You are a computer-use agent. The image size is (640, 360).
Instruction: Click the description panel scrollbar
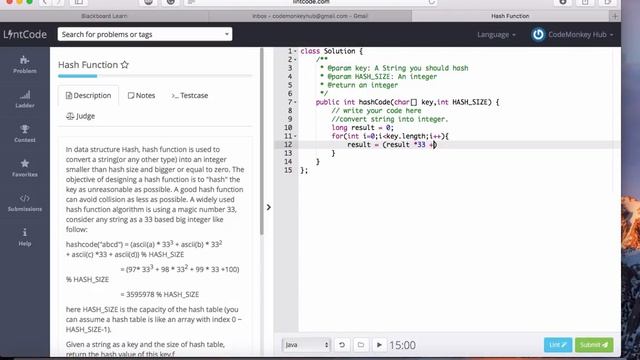262,141
